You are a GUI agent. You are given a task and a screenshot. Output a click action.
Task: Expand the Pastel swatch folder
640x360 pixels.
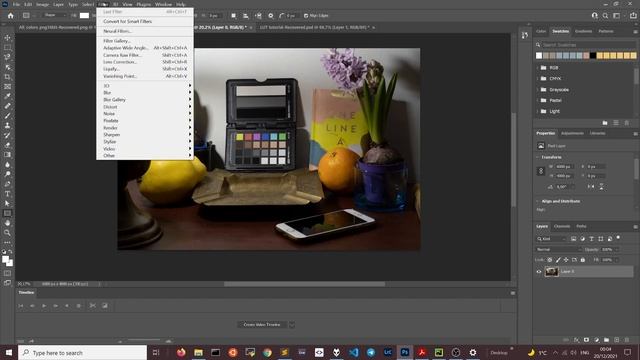coord(538,100)
